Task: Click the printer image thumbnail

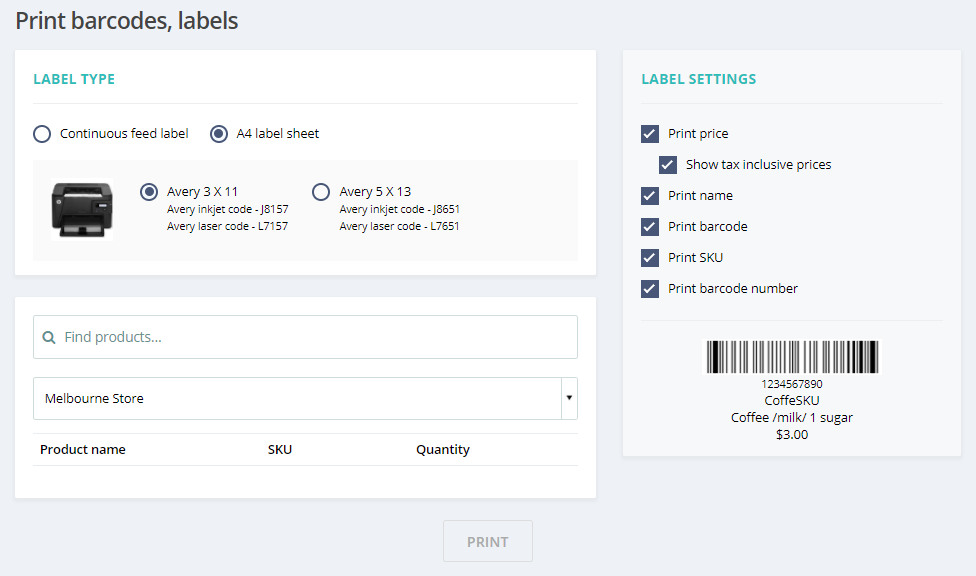Action: 81,209
